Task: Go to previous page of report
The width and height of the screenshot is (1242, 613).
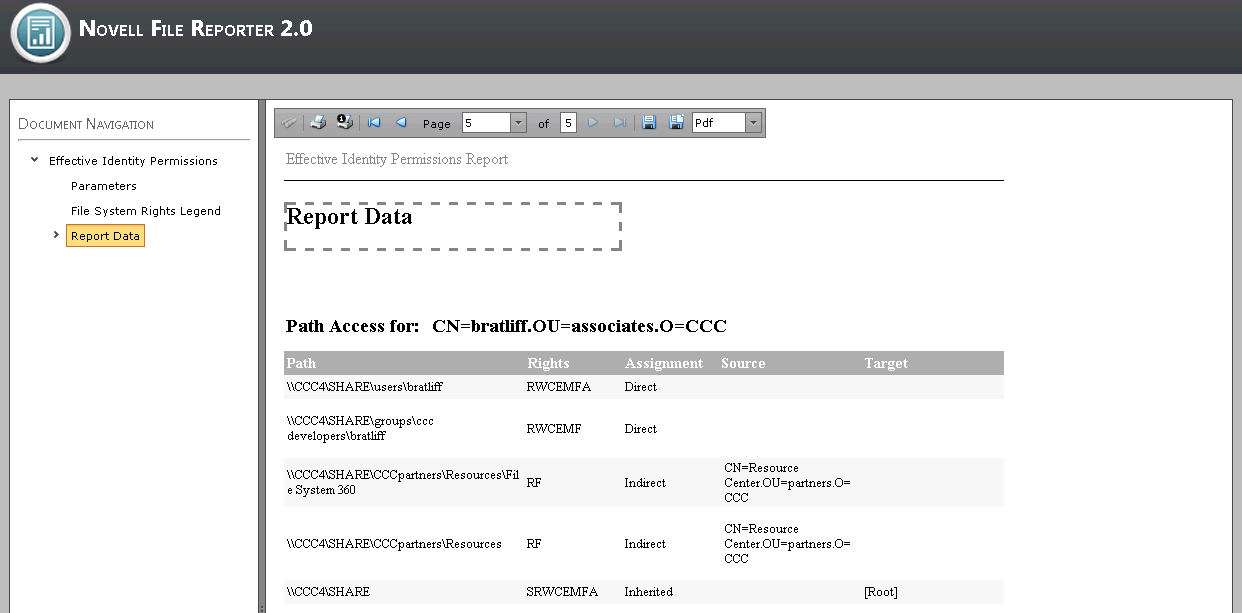Action: click(x=401, y=123)
